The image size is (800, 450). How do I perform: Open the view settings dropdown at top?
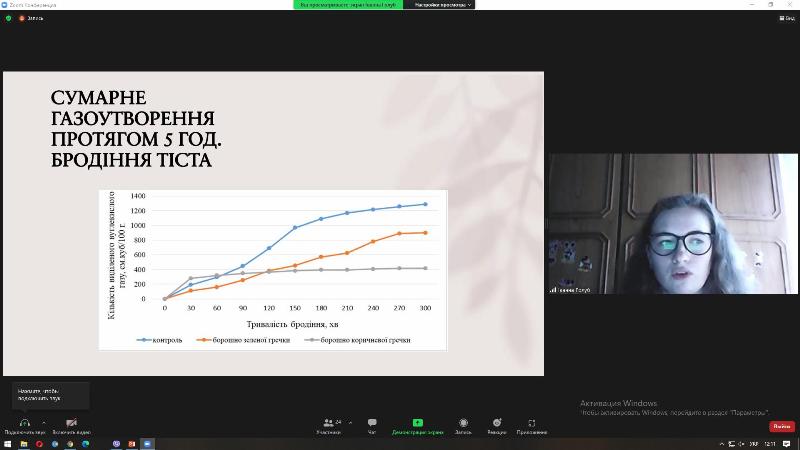click(x=442, y=5)
